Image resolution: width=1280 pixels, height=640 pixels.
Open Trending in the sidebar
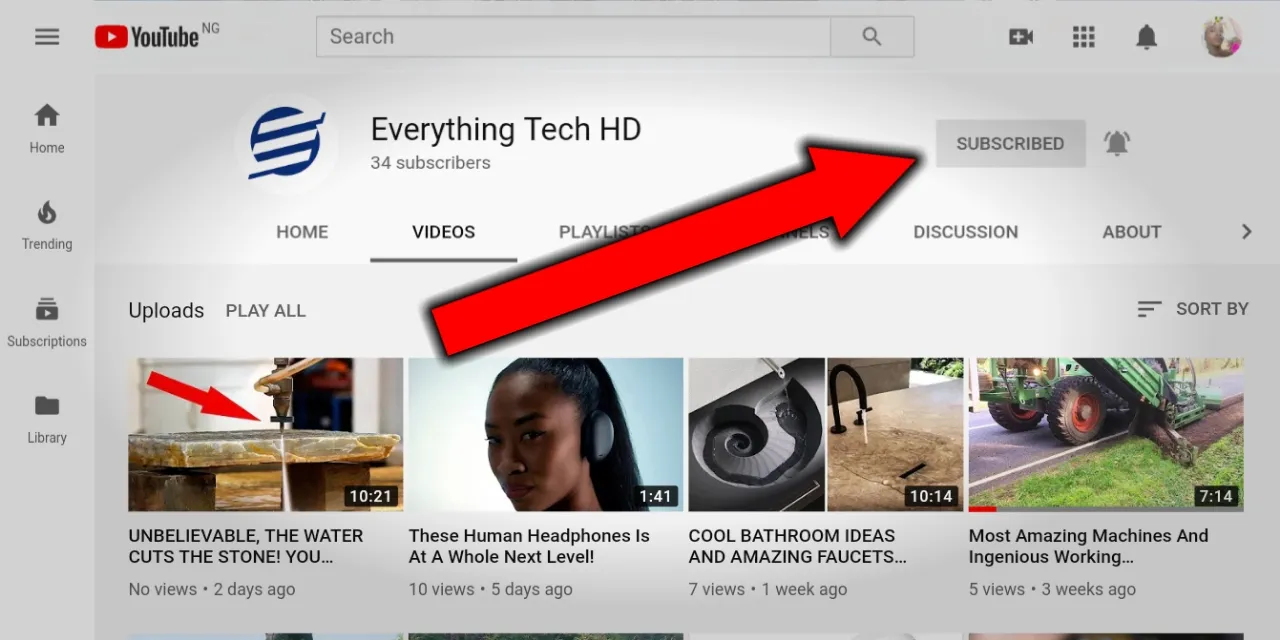click(47, 226)
